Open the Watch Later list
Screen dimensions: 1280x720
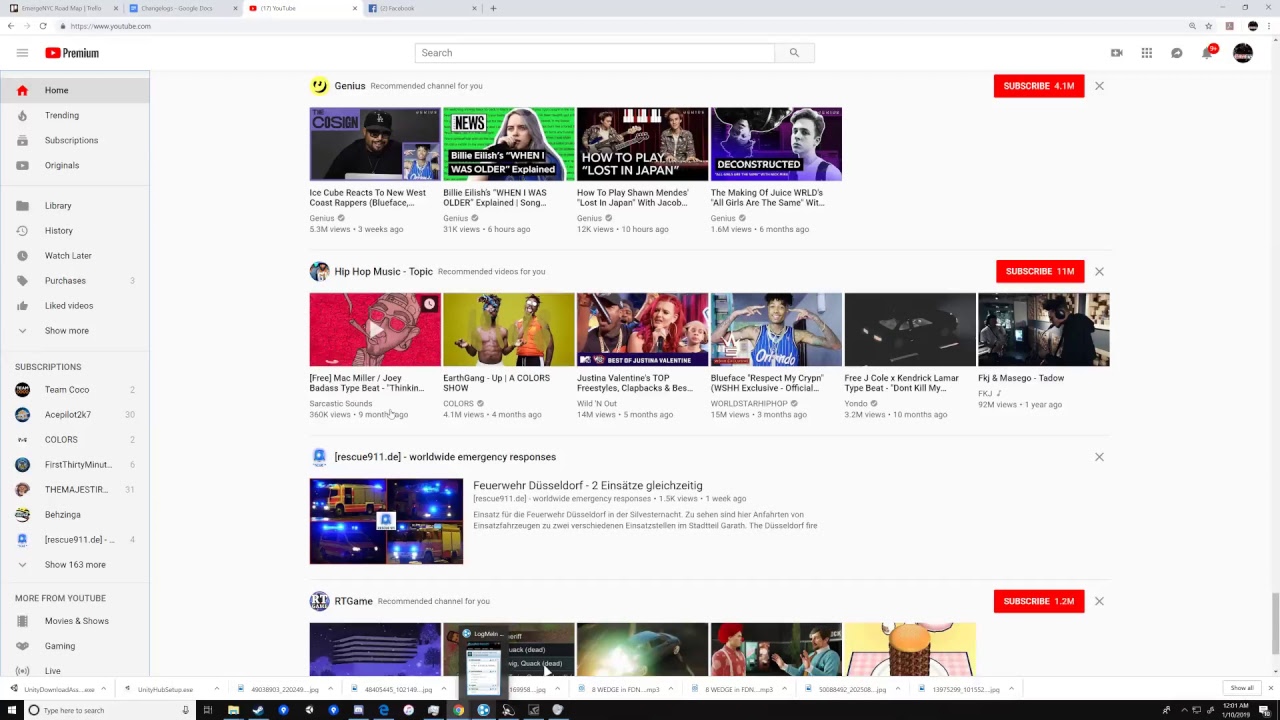coord(75,255)
